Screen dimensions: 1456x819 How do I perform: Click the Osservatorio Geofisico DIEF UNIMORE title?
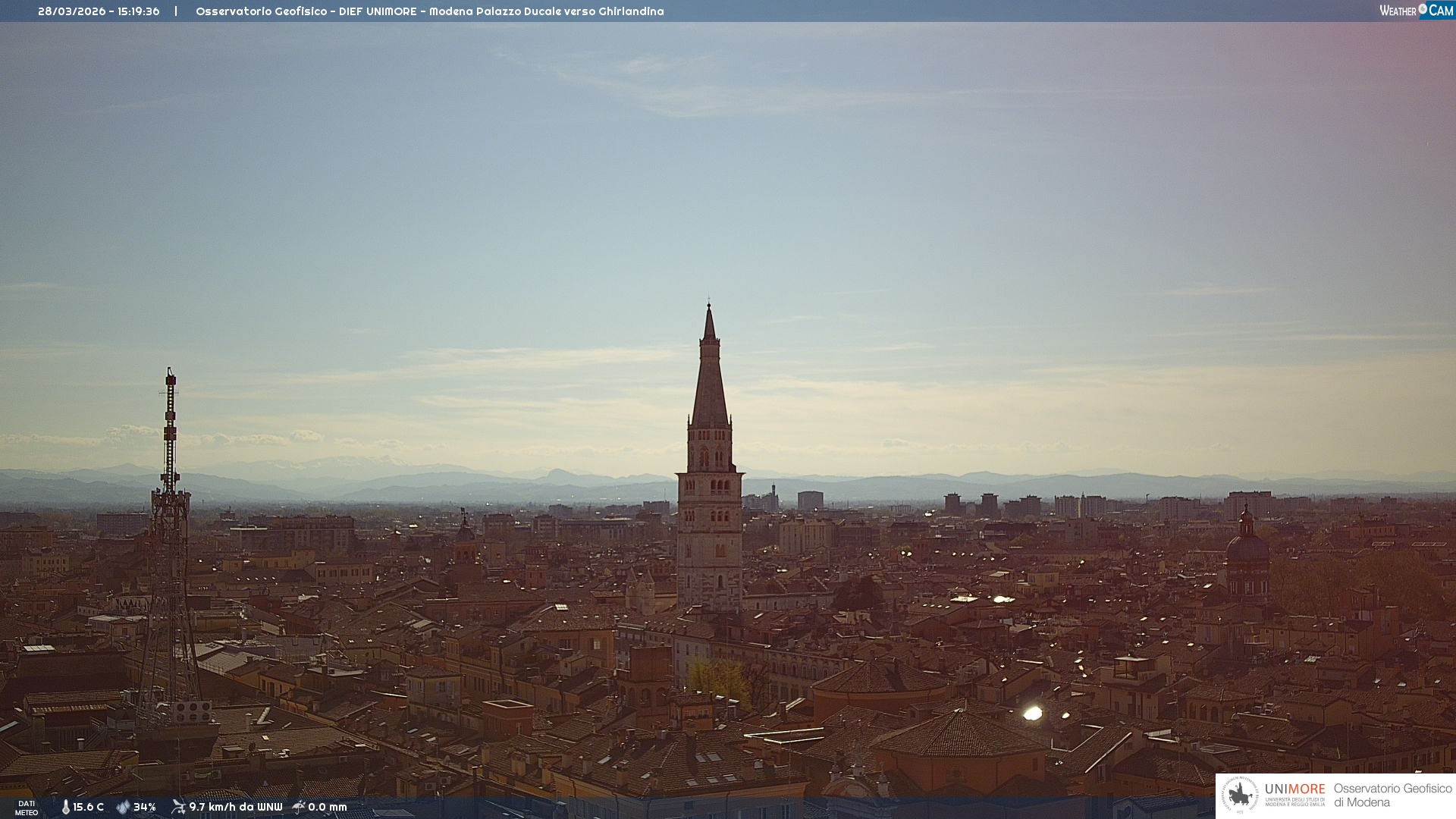429,11
